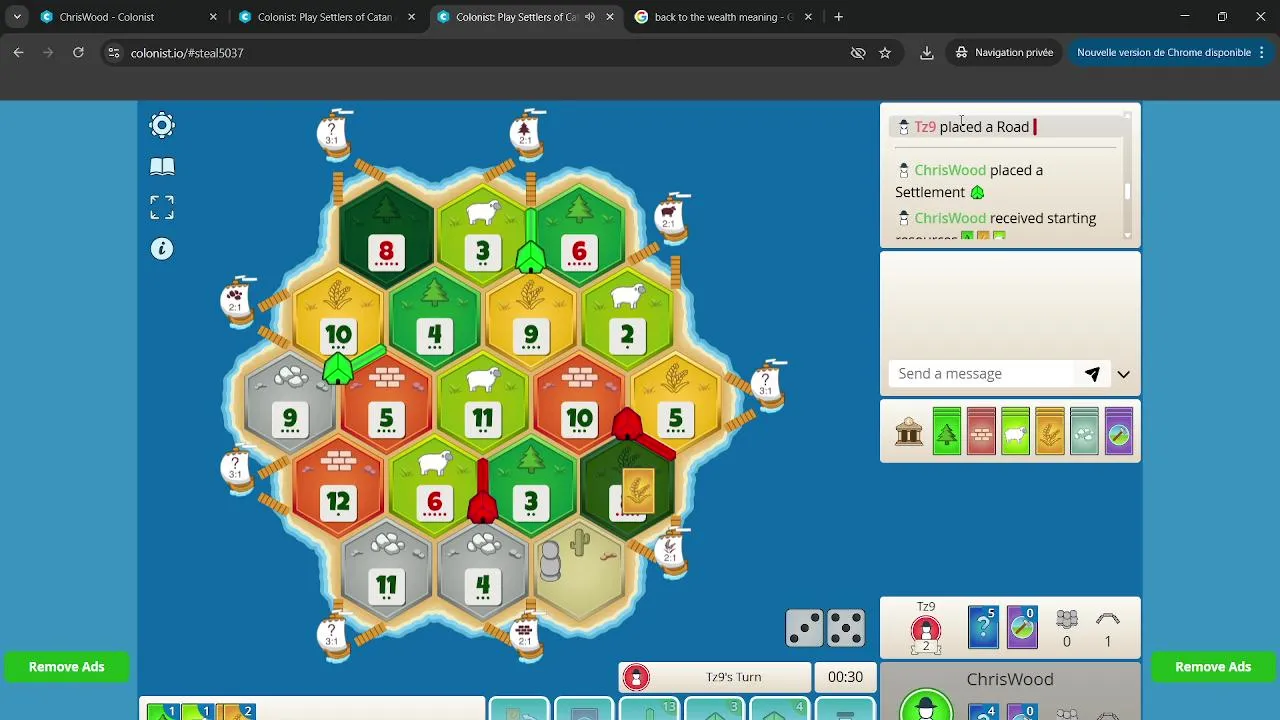Image resolution: width=1280 pixels, height=720 pixels.
Task: Bookmark this page with star icon
Action: point(885,53)
